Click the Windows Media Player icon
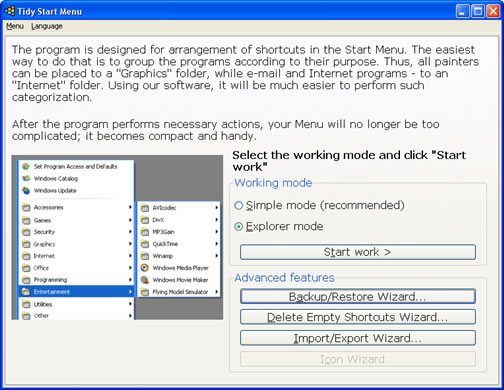The width and height of the screenshot is (504, 390). (x=145, y=268)
